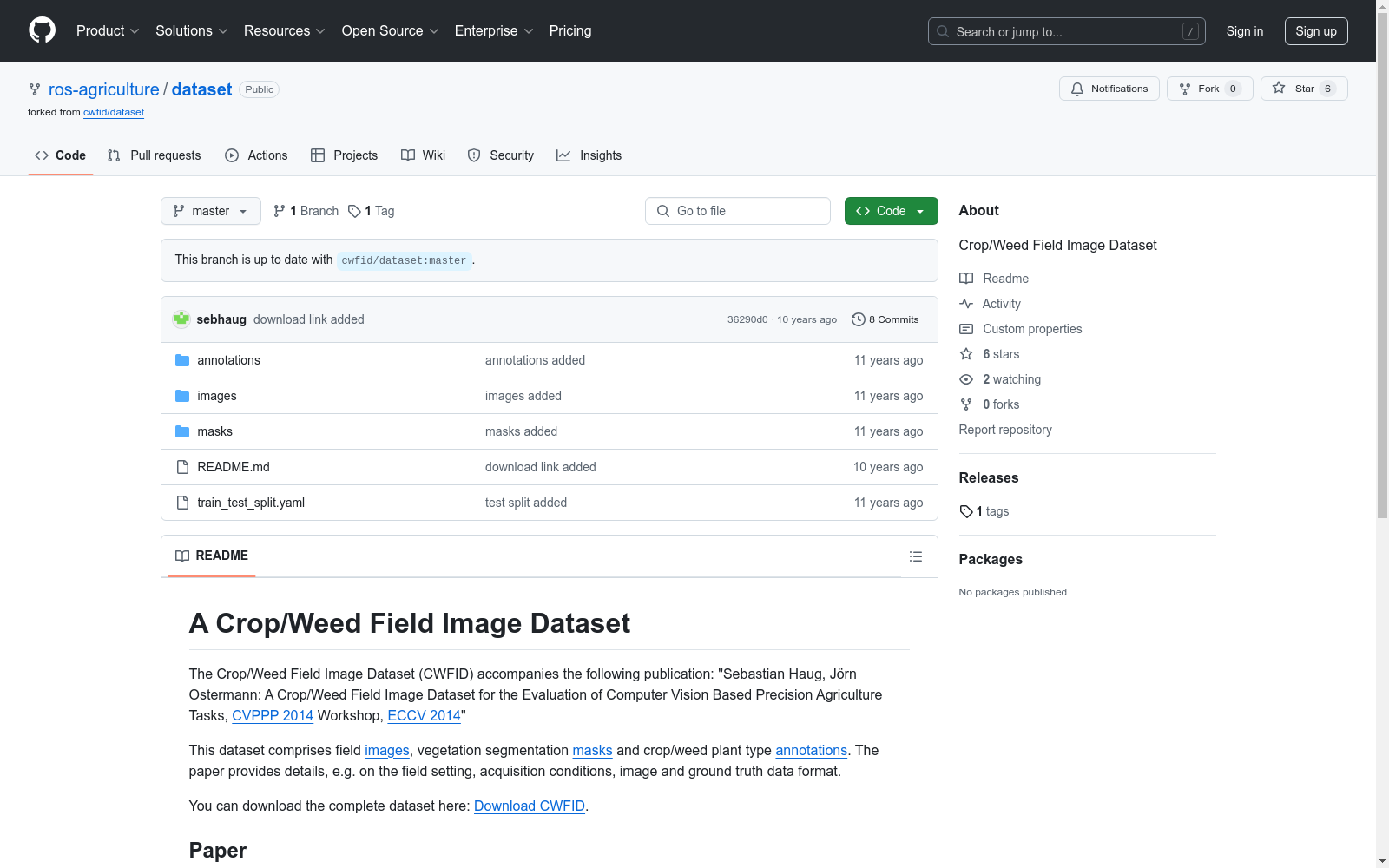This screenshot has width=1389, height=868.
Task: Open the annotations added commit
Action: [x=535, y=360]
